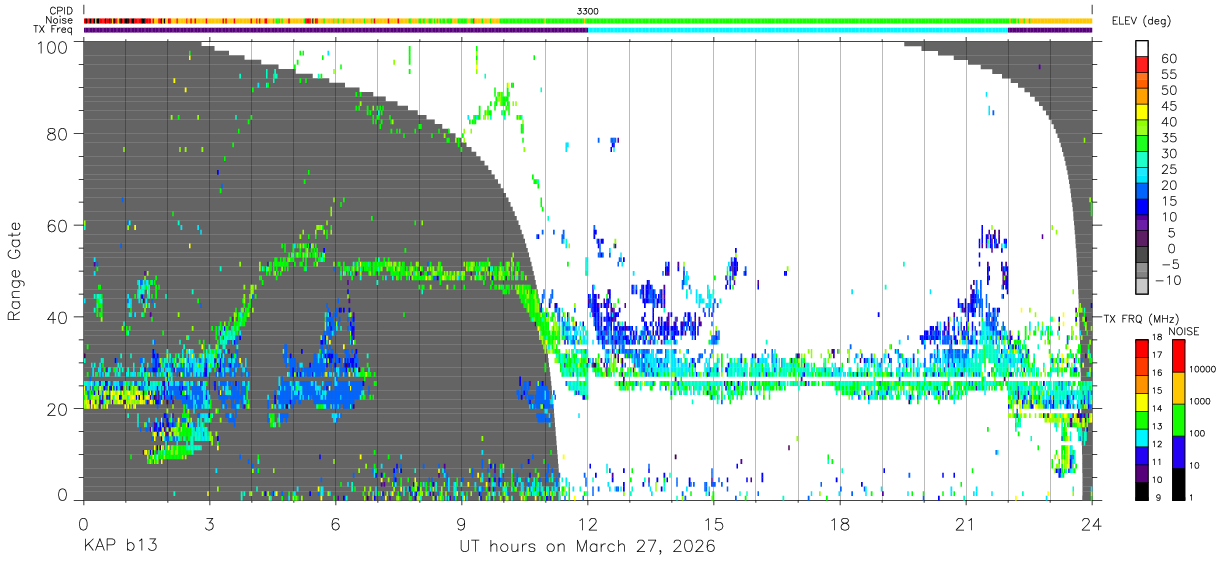
Task: Click the 3 tick on UT hours axis
Action: click(x=209, y=524)
